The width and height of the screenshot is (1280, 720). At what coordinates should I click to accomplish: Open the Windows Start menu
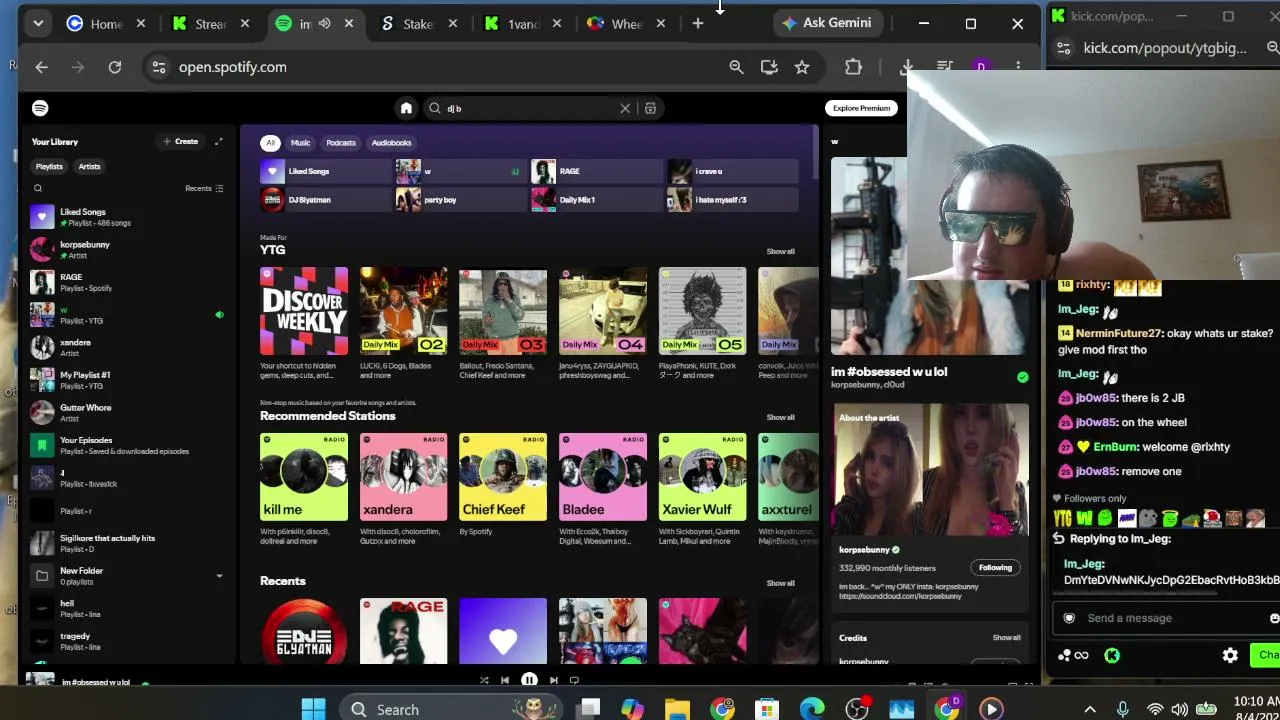tap(313, 710)
